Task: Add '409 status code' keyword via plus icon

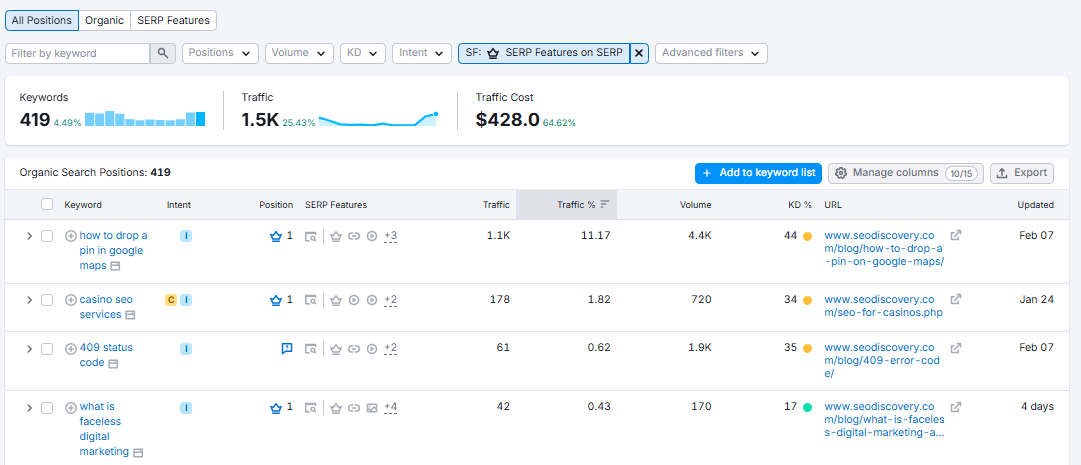Action: [70, 348]
